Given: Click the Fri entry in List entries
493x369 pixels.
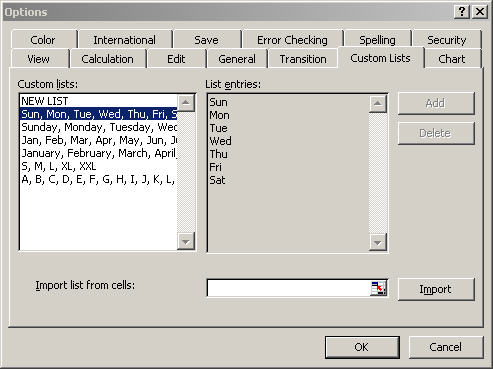Looking at the screenshot, I should (x=215, y=167).
